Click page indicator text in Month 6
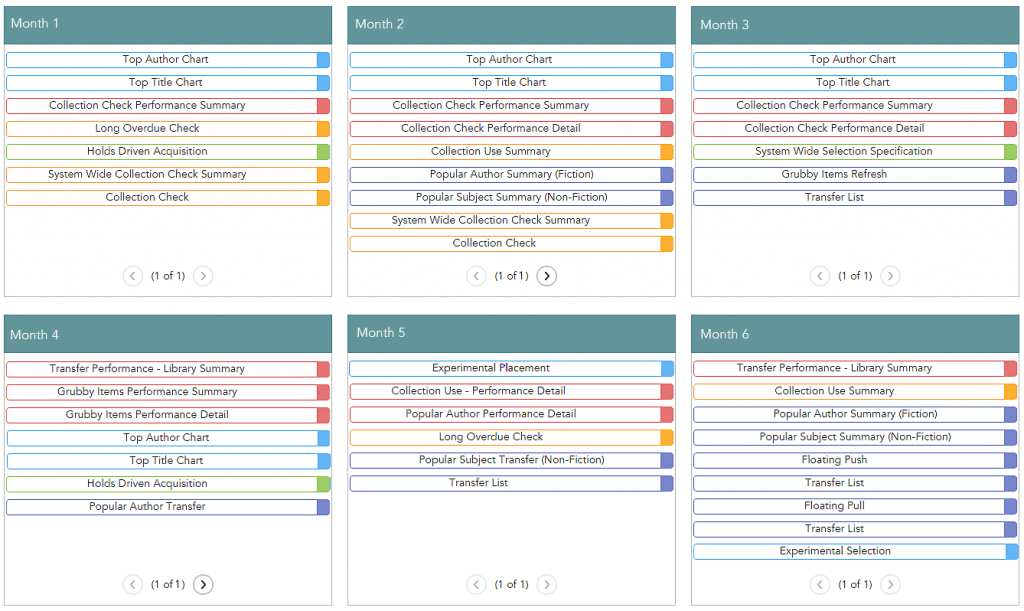This screenshot has height=611, width=1024. point(855,585)
